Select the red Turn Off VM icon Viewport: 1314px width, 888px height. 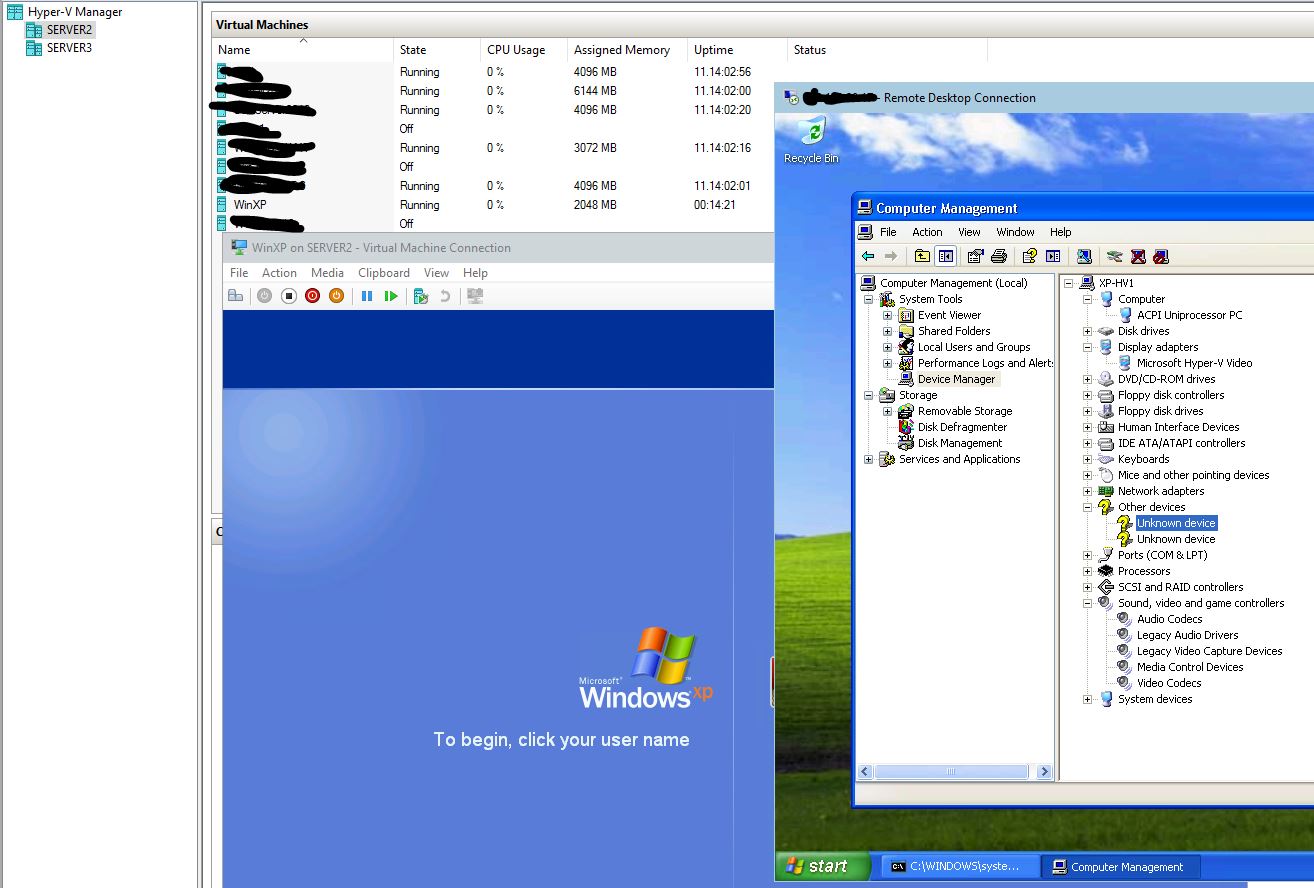click(313, 295)
